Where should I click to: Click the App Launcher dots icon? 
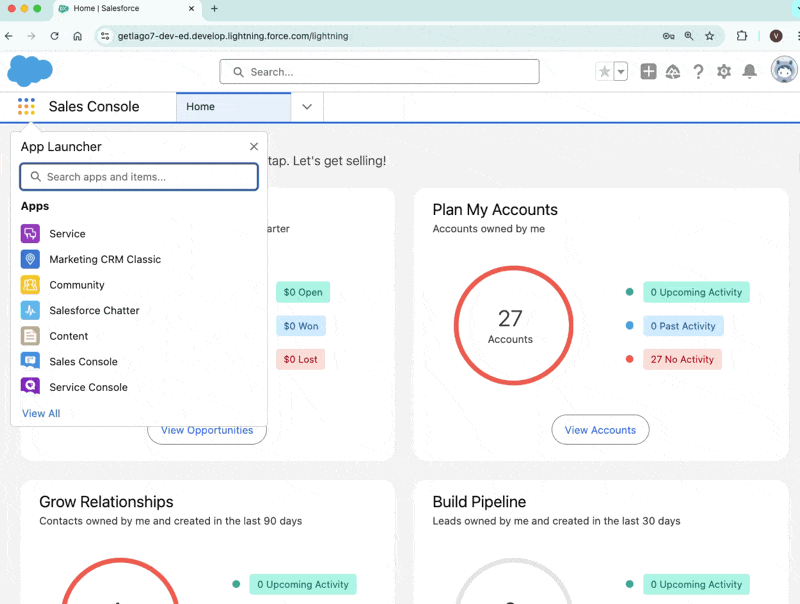[26, 107]
